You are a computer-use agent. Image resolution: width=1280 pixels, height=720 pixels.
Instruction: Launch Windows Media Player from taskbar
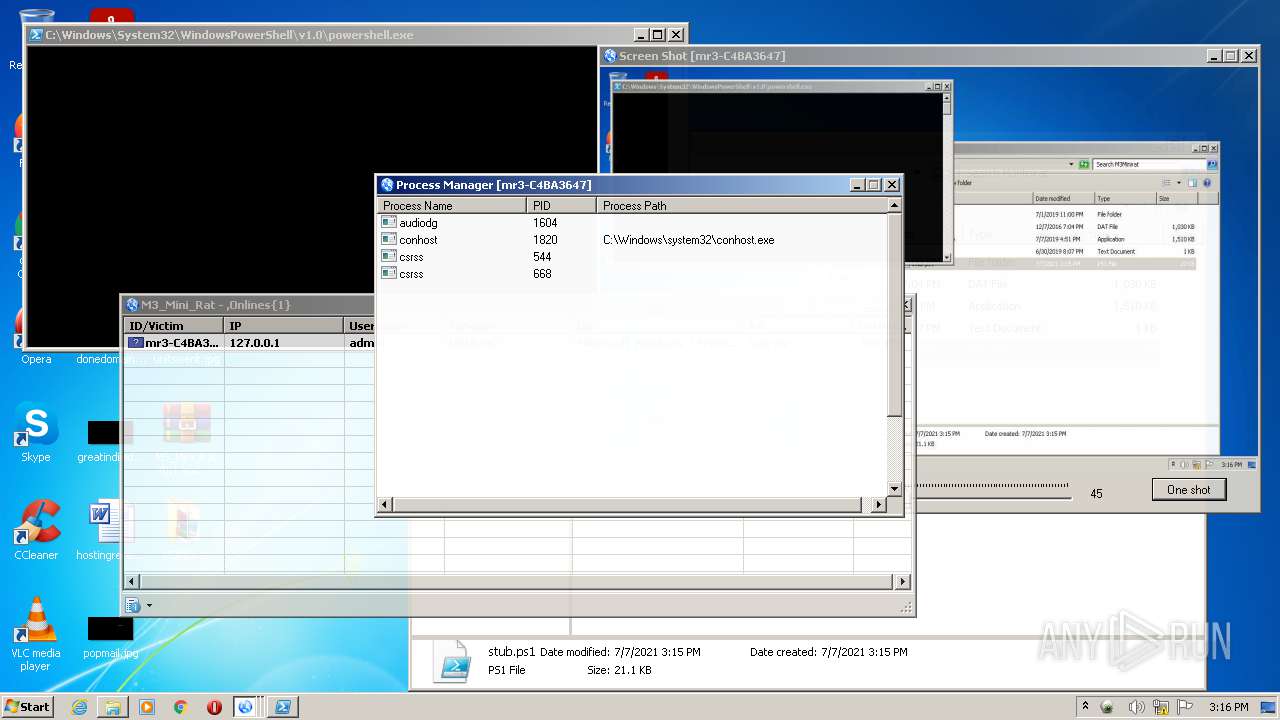click(x=147, y=707)
